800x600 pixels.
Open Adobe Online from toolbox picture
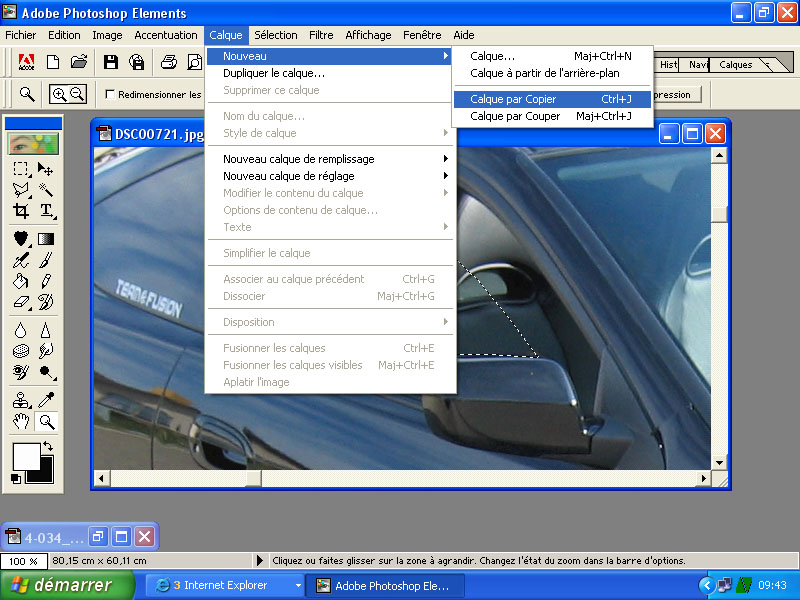(33, 144)
